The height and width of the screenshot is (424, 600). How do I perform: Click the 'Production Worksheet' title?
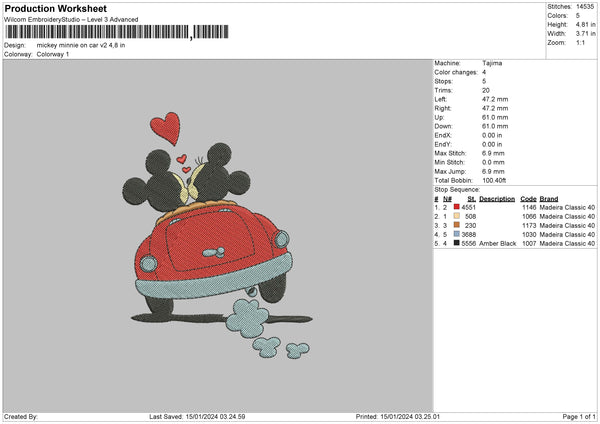55,8
